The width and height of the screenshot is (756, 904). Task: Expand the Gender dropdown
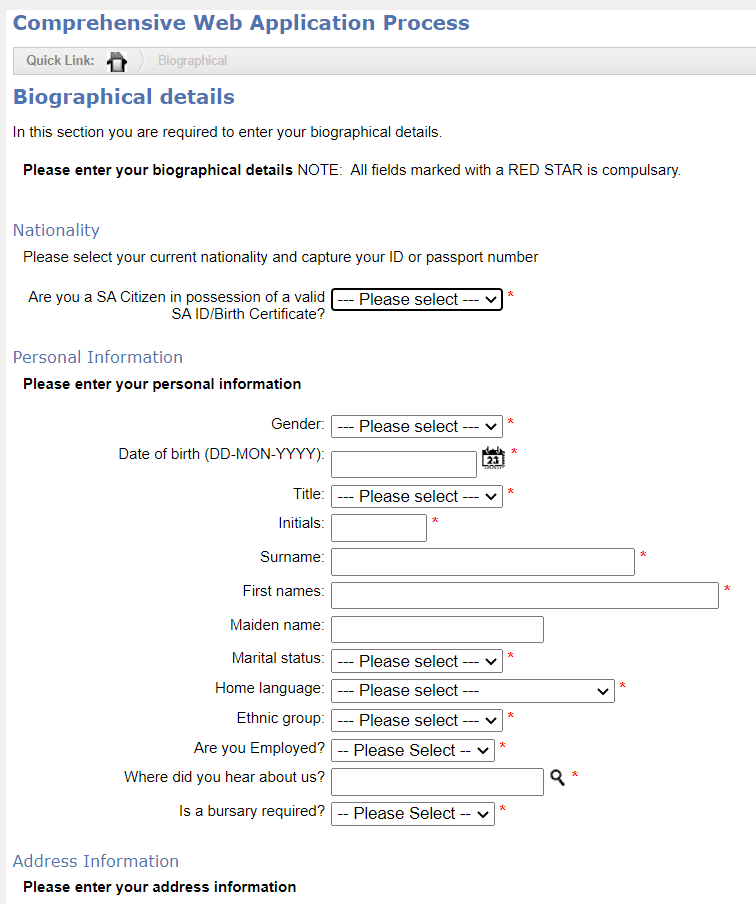click(416, 426)
